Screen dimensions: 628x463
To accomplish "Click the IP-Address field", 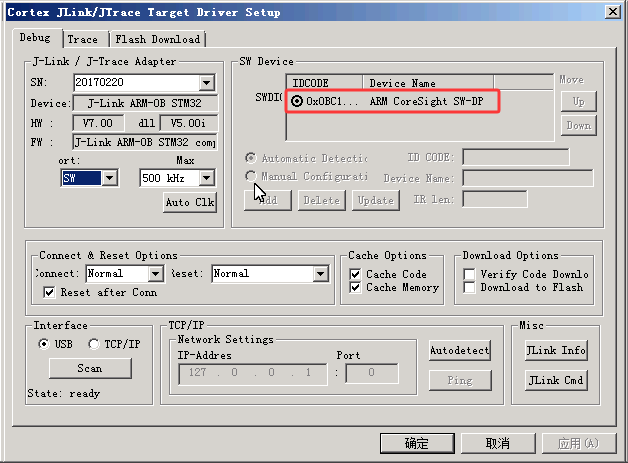I will [x=253, y=374].
